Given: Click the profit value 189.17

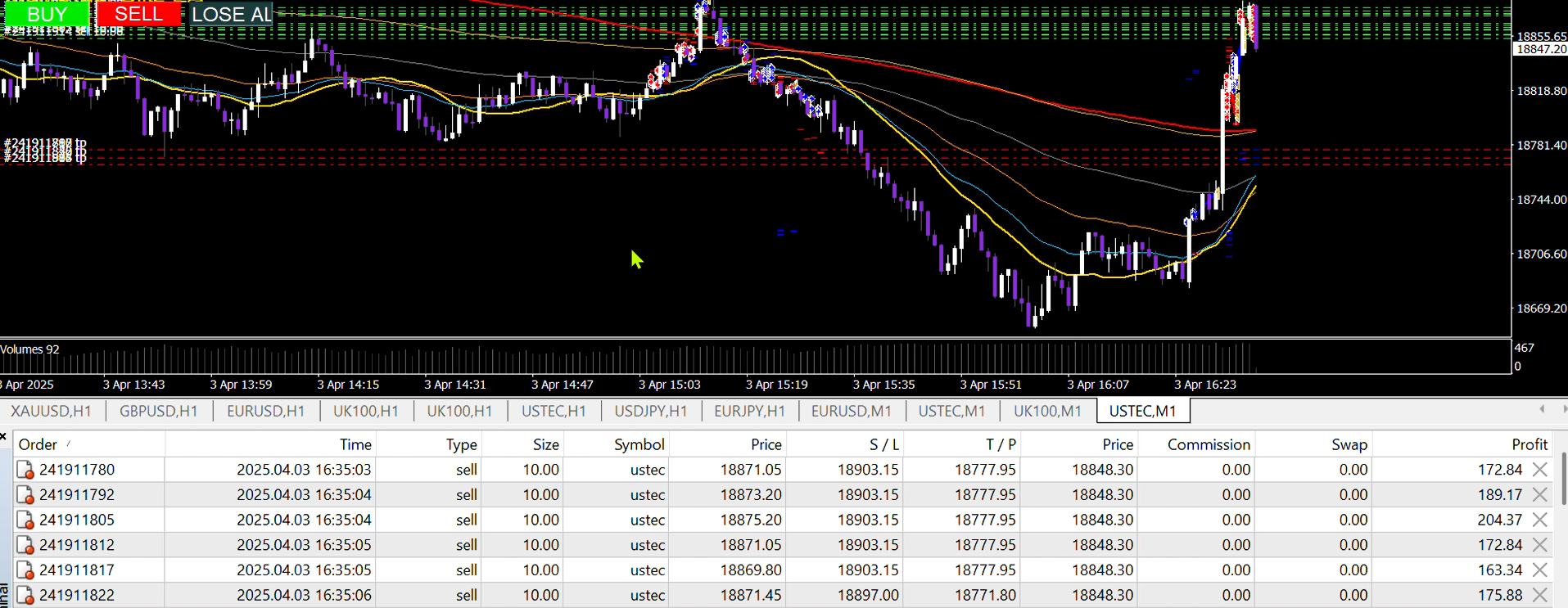Looking at the screenshot, I should (1500, 495).
